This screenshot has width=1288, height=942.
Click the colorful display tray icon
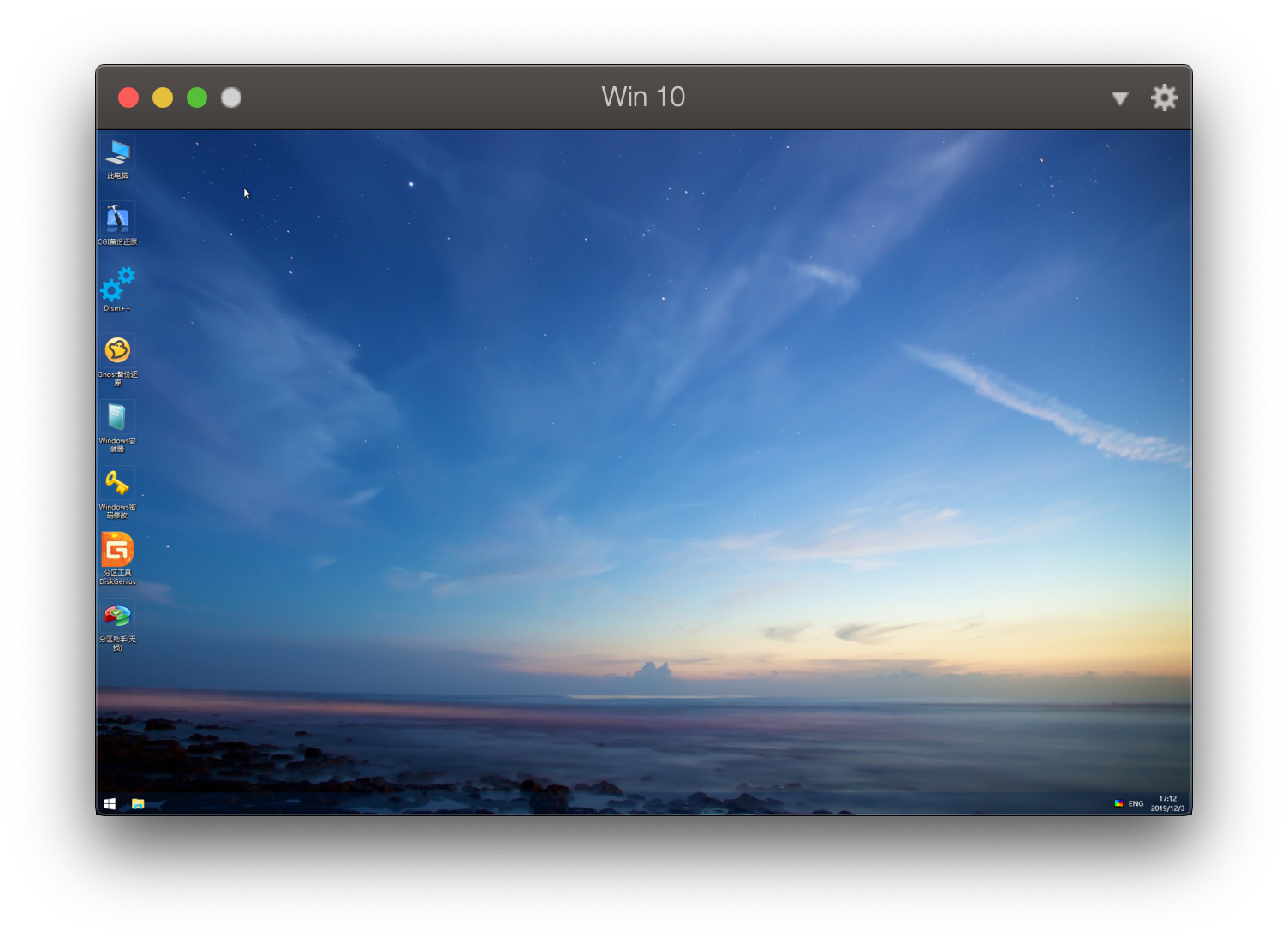click(x=1118, y=803)
